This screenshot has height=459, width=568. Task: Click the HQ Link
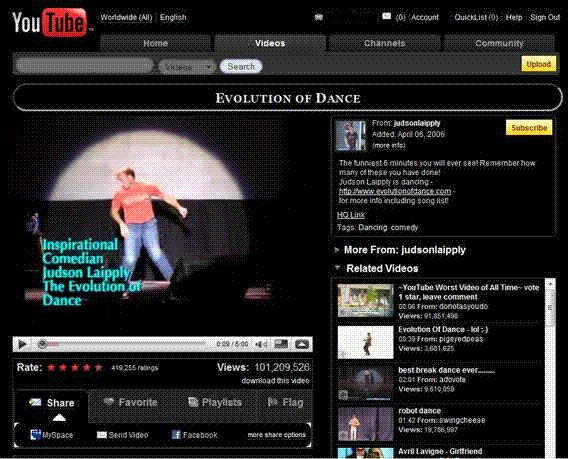click(x=351, y=215)
